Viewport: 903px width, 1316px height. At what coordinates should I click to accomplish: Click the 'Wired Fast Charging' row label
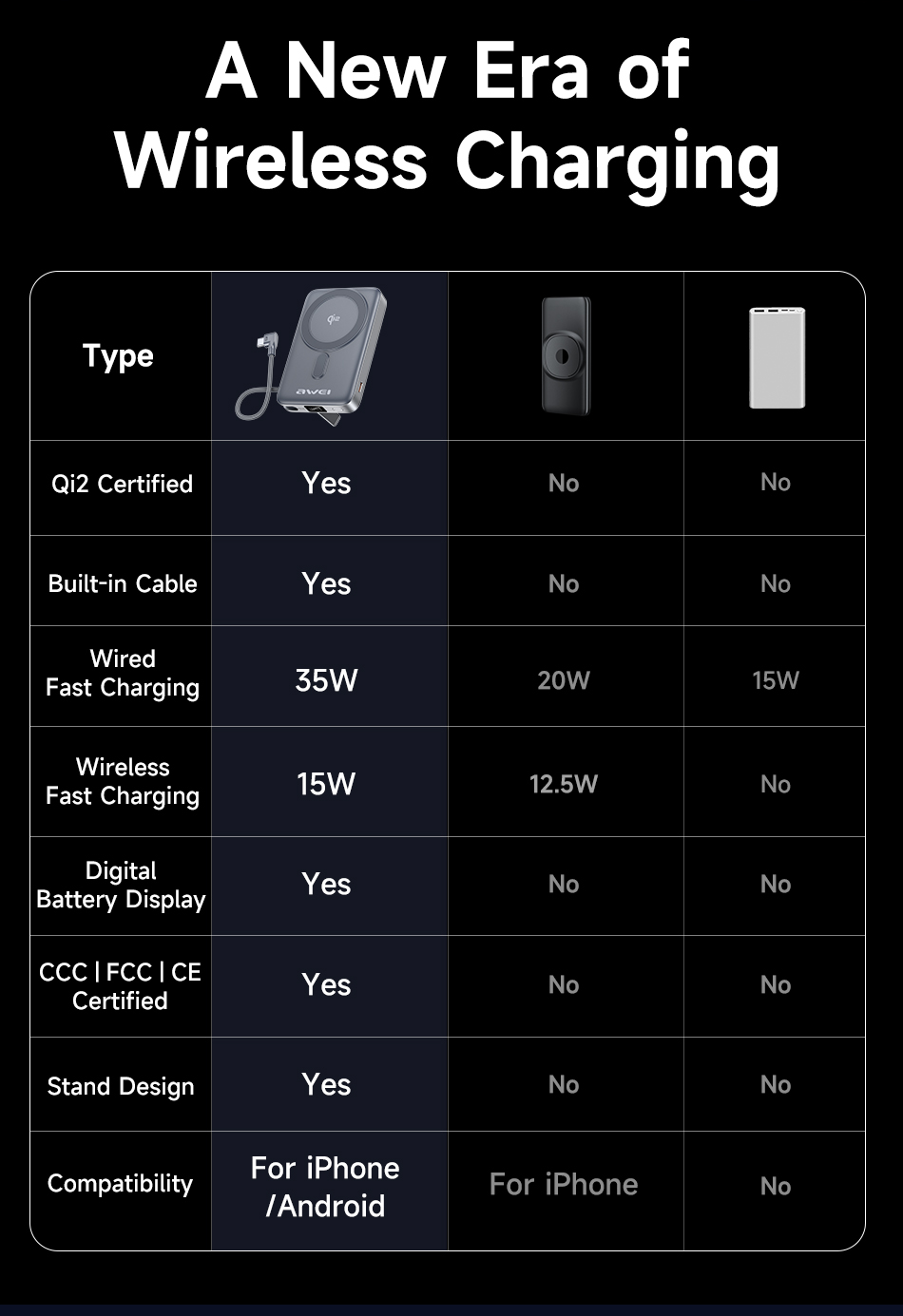(123, 673)
